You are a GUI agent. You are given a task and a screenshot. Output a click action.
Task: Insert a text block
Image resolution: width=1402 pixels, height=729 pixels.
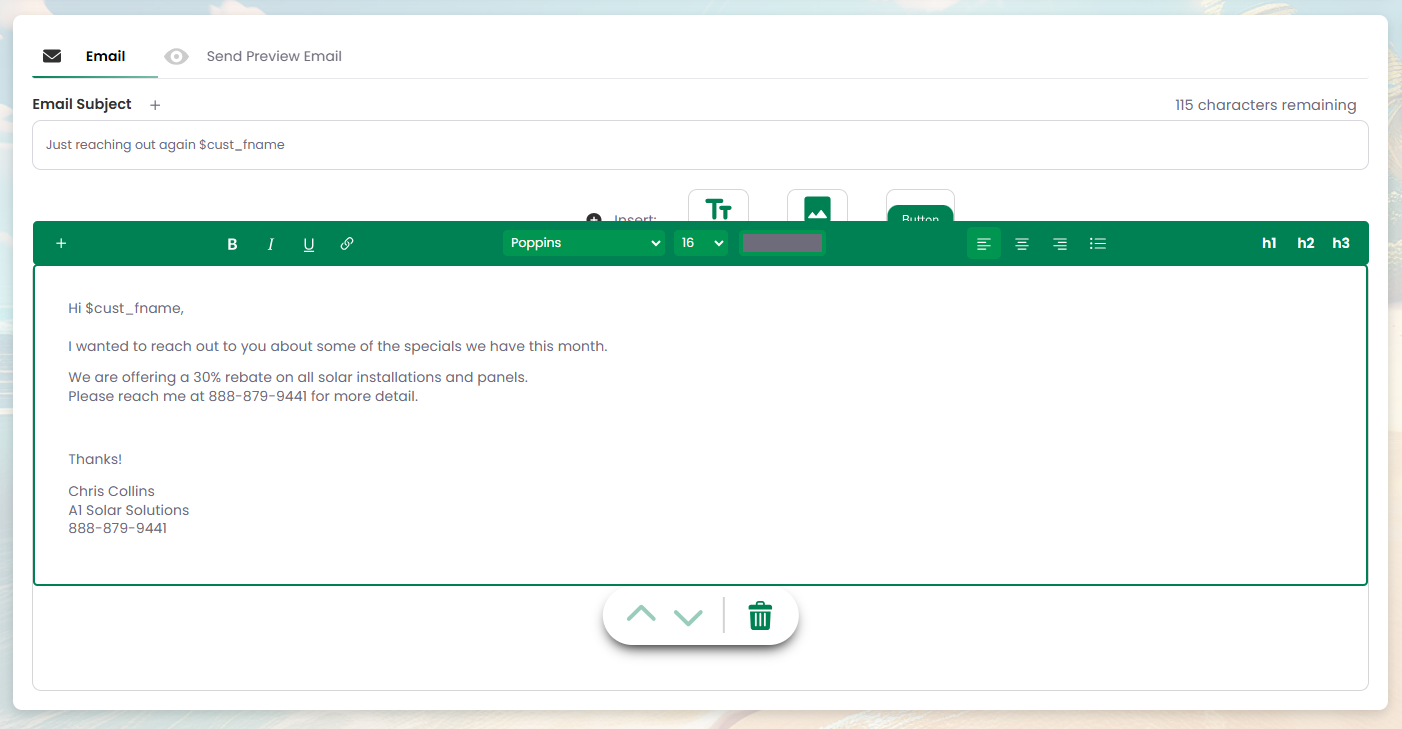tap(718, 208)
